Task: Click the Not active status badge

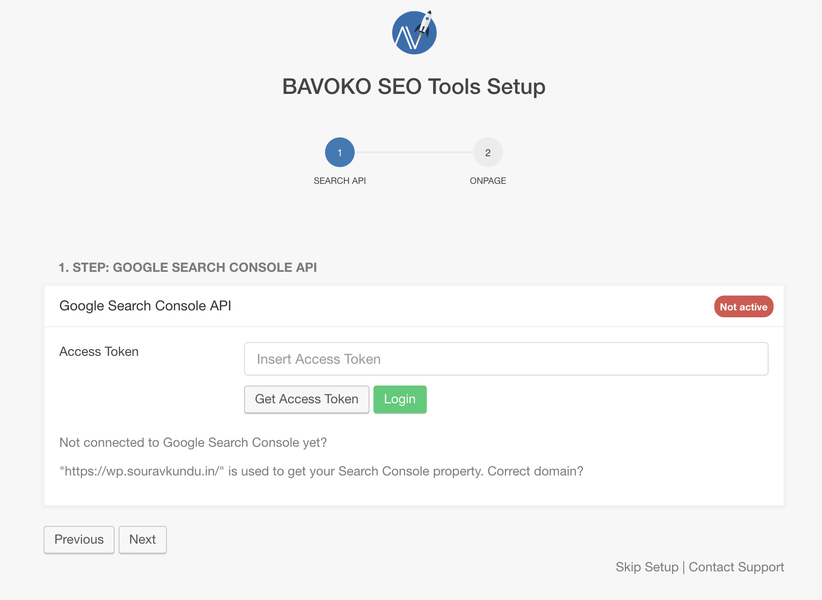Action: [743, 307]
